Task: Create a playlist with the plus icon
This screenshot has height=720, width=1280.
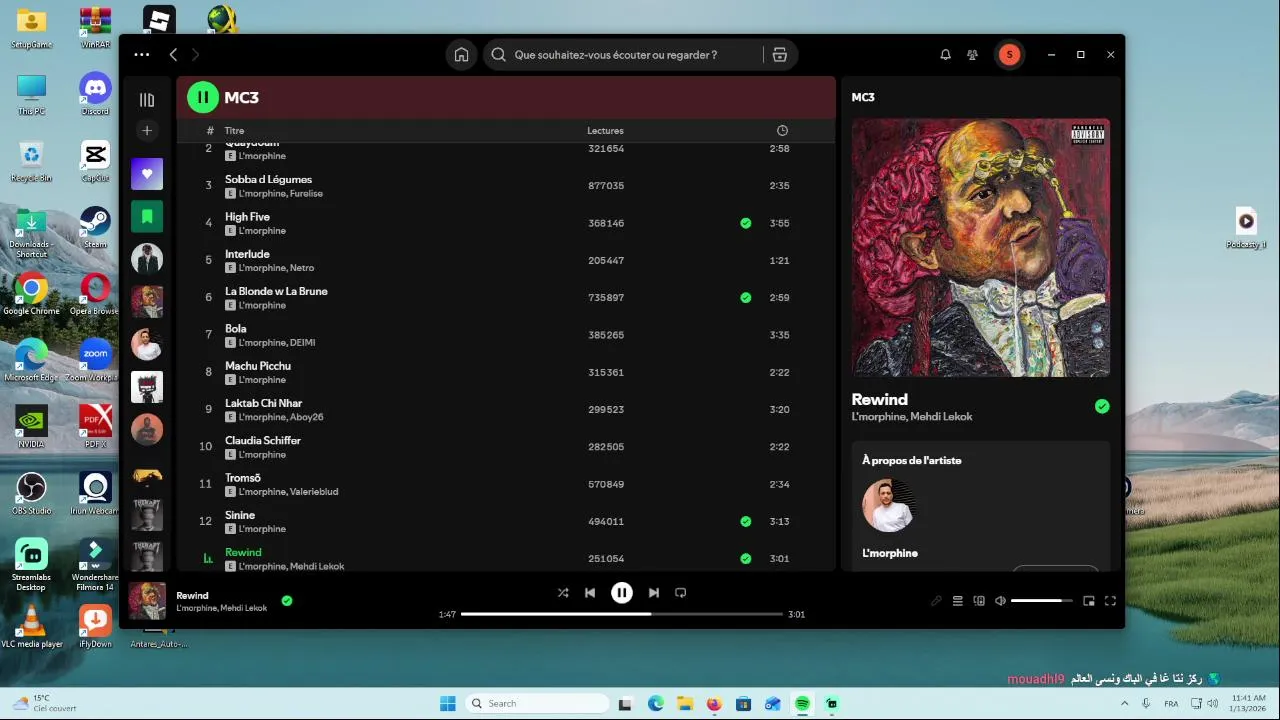Action: (x=147, y=130)
